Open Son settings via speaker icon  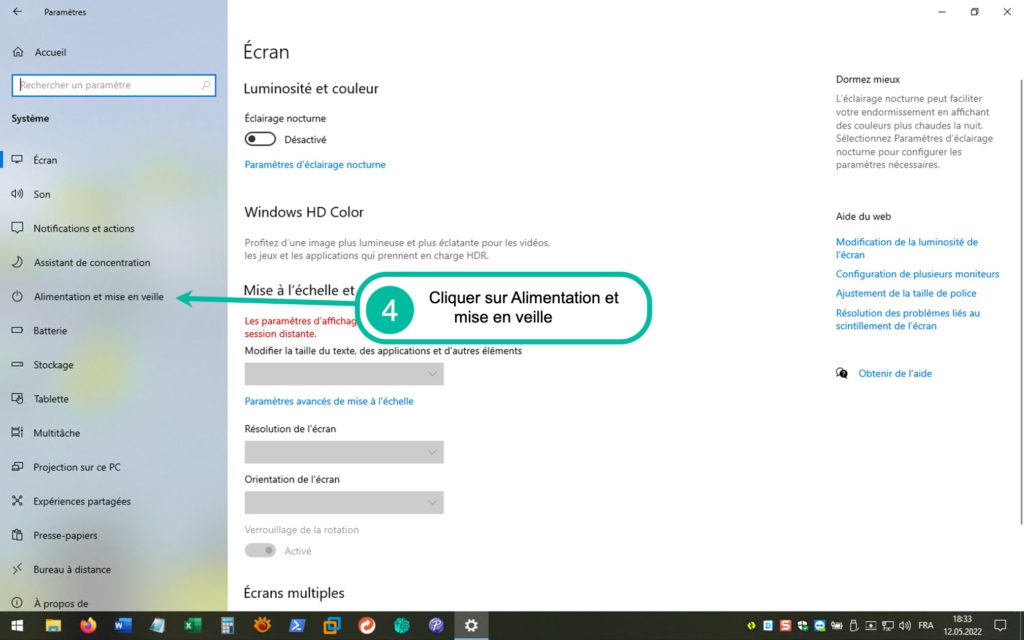click(x=17, y=194)
